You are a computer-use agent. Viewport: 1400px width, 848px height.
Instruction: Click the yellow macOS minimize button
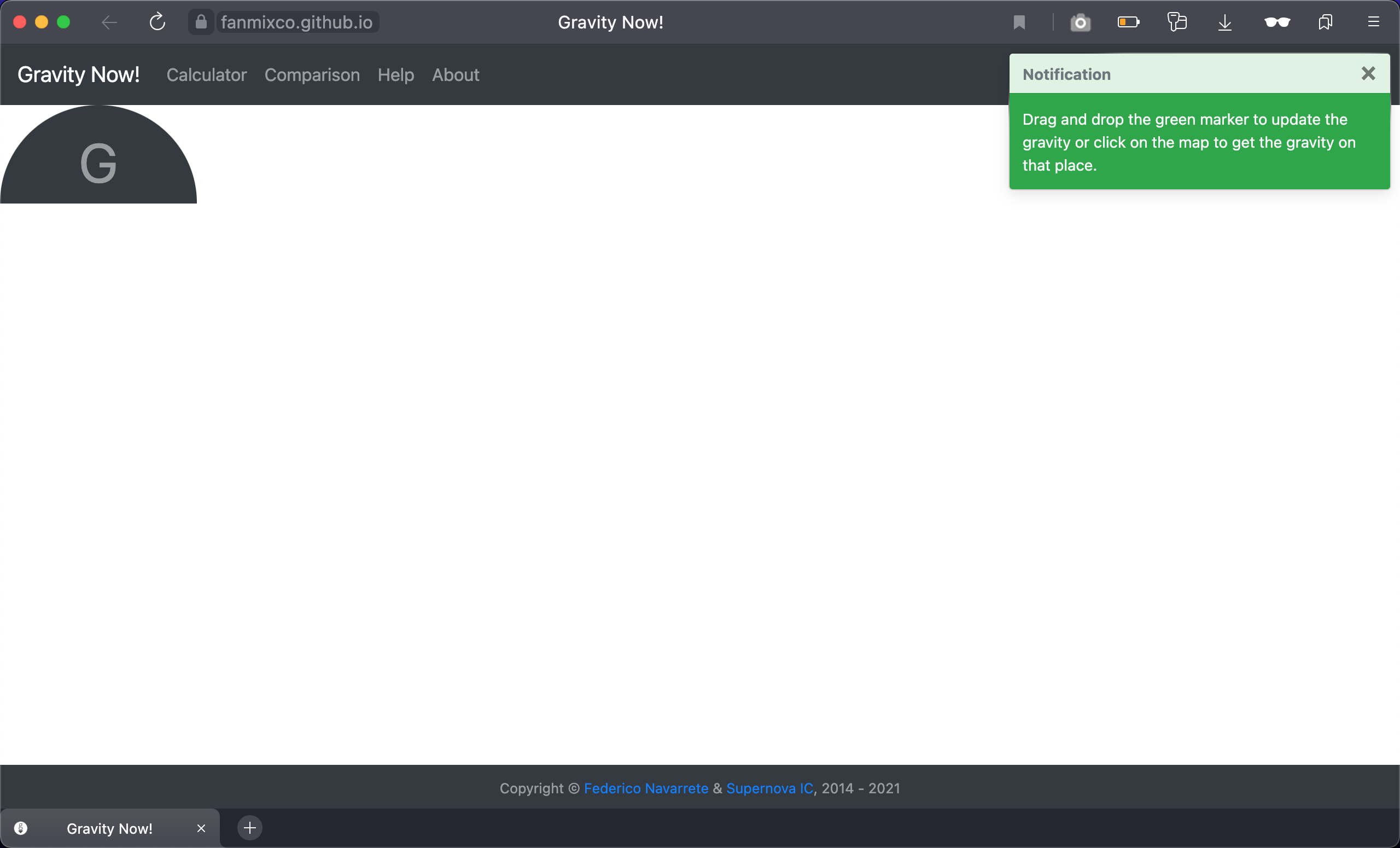42,22
